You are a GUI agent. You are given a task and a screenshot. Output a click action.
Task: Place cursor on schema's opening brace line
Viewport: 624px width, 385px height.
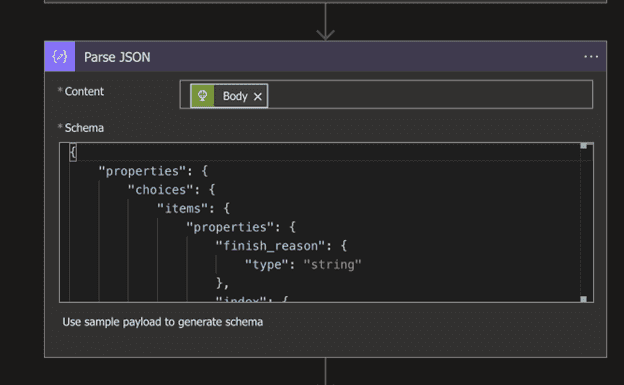click(73, 152)
